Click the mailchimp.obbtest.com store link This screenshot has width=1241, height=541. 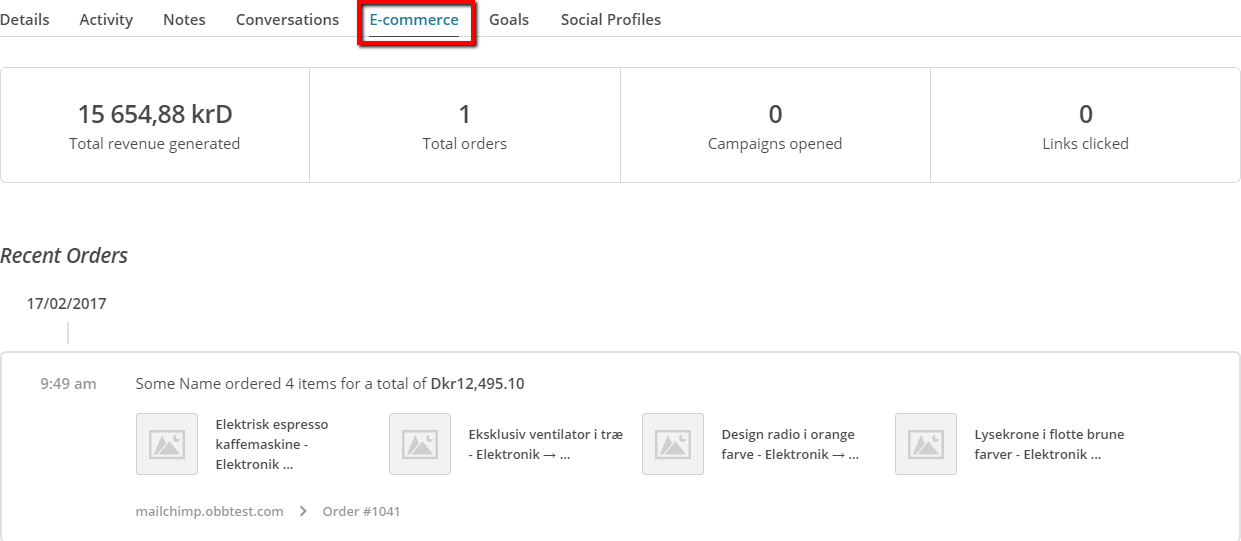tap(209, 511)
